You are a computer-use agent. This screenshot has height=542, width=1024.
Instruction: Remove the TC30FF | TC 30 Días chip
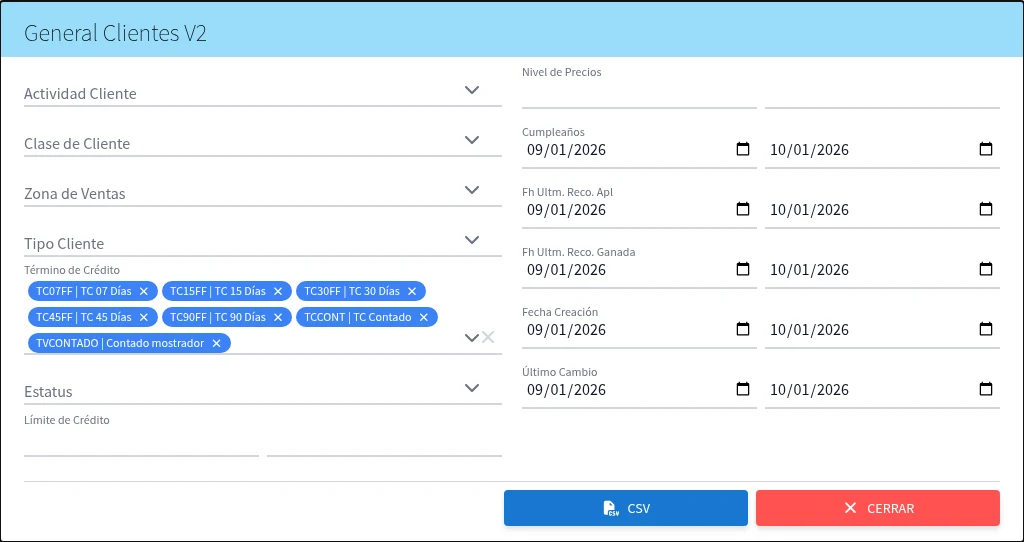coord(411,291)
